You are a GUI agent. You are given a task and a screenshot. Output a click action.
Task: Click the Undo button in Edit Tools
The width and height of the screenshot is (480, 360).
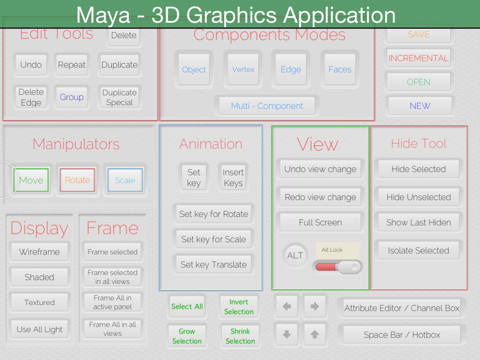coord(31,64)
